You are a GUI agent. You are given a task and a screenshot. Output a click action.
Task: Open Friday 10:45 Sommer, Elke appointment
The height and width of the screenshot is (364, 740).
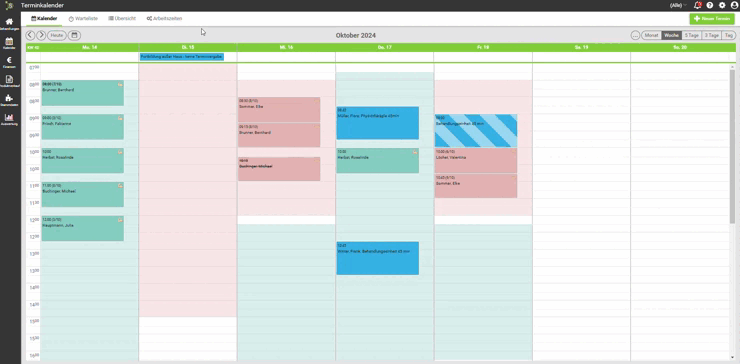tap(476, 186)
